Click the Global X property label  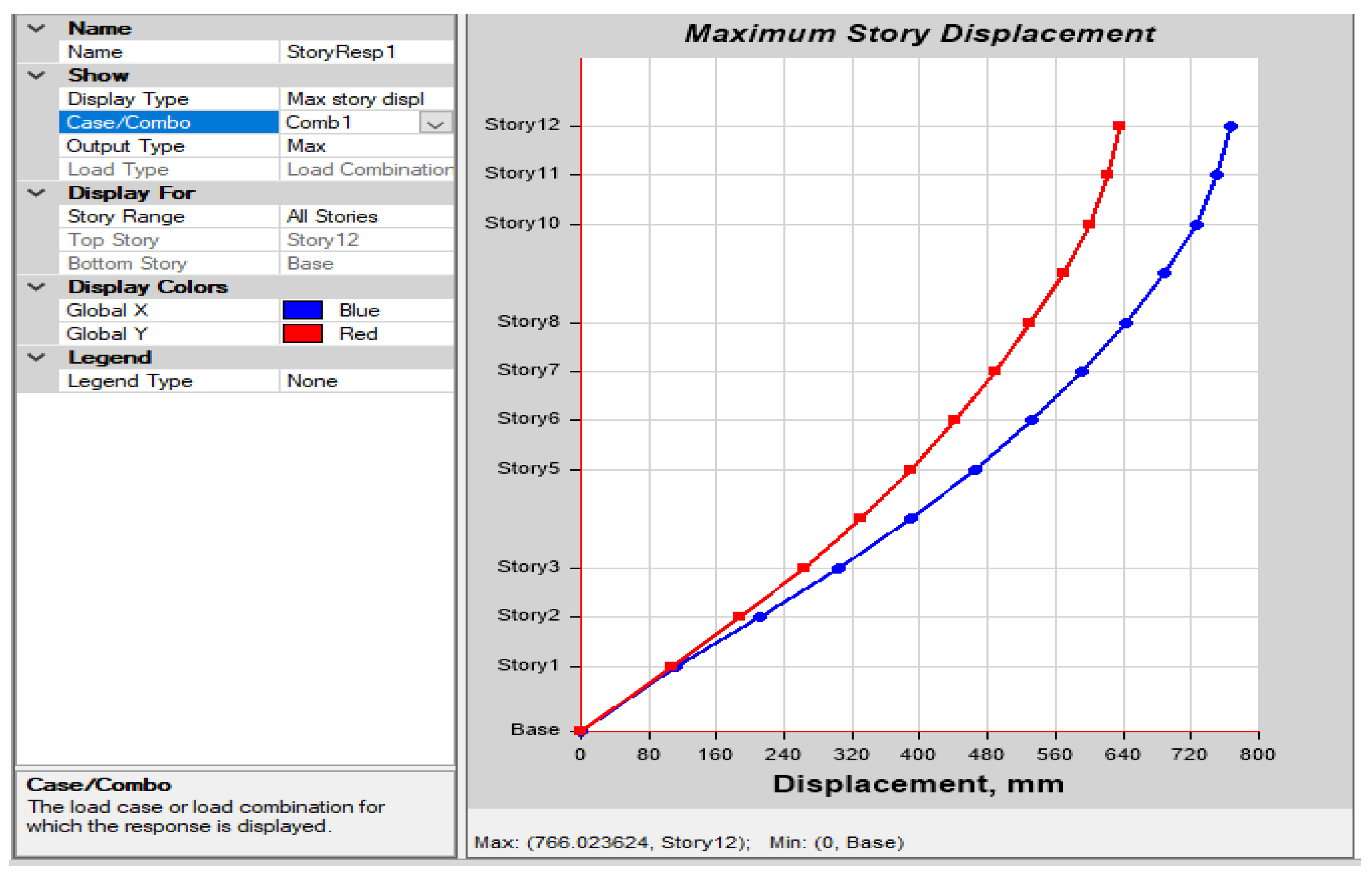pyautogui.click(x=107, y=310)
